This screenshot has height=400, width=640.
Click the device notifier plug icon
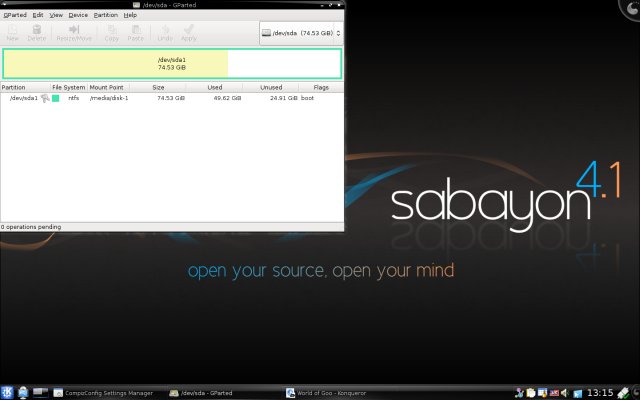click(x=623, y=393)
